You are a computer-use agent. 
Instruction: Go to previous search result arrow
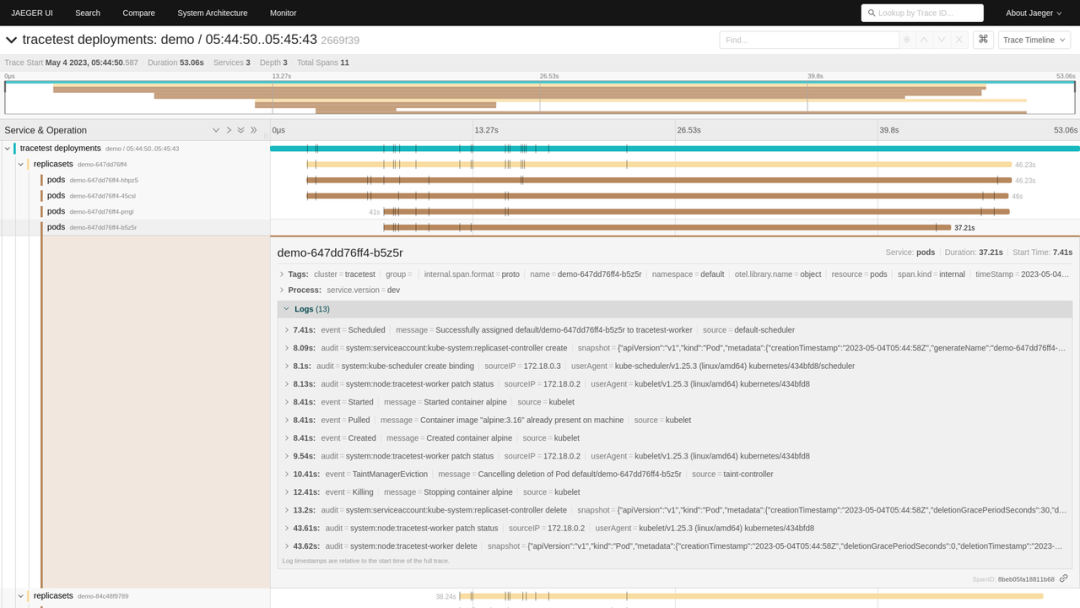coord(924,40)
